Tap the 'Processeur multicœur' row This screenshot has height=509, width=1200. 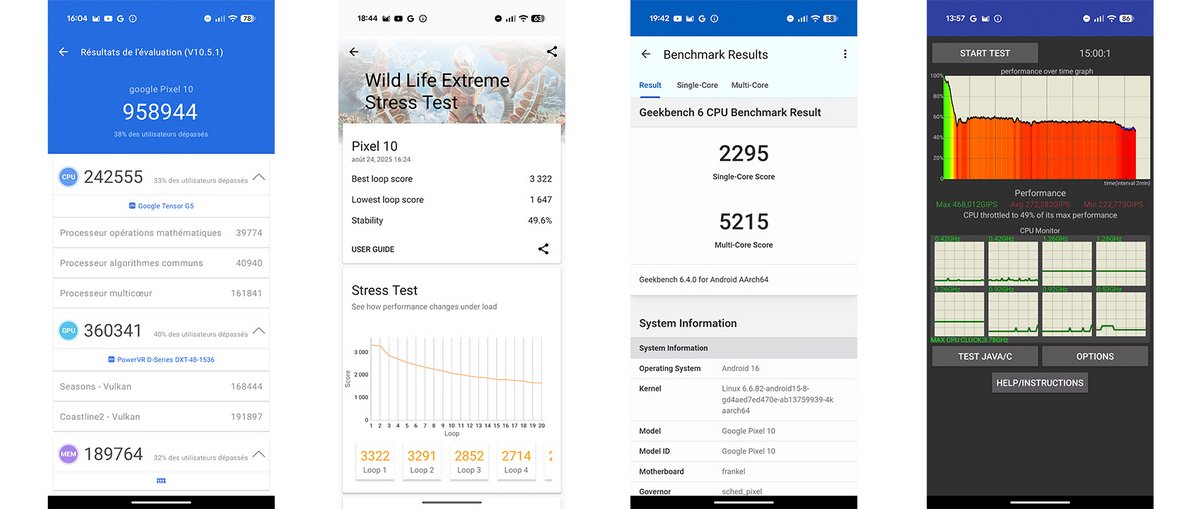point(161,293)
